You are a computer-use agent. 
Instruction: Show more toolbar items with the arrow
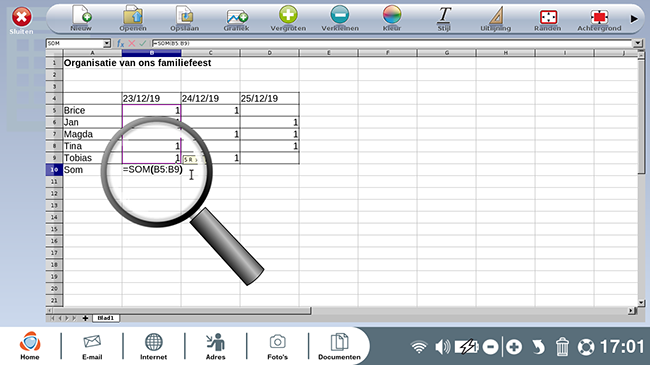pos(634,19)
